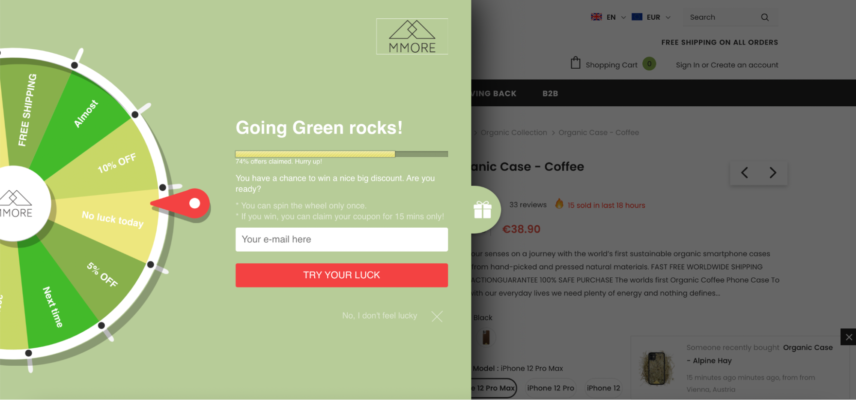
Task: Select the iPhone 12 Pro model option
Action: (551, 388)
